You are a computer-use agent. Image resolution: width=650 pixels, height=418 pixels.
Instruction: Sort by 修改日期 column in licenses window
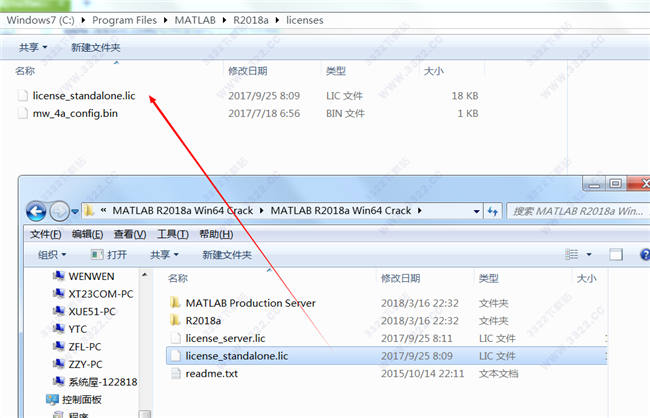click(247, 71)
